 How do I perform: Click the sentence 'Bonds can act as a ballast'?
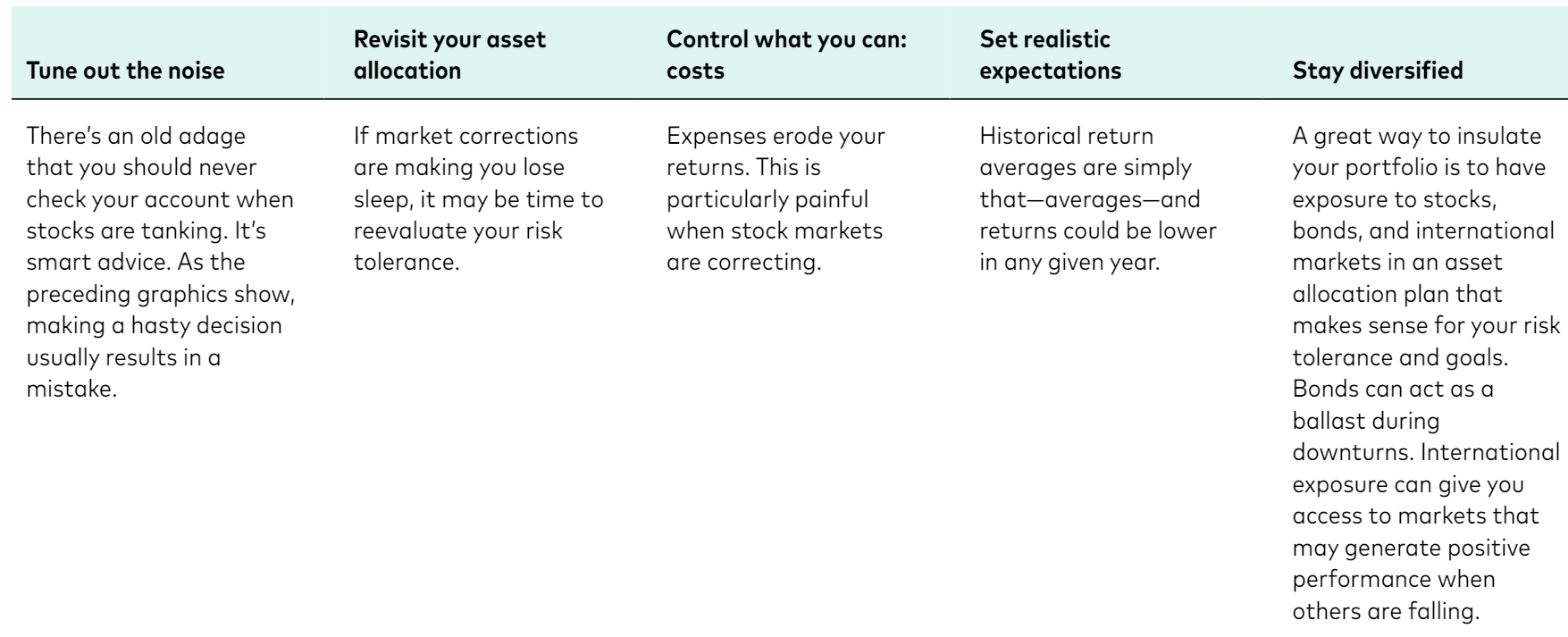(1393, 405)
